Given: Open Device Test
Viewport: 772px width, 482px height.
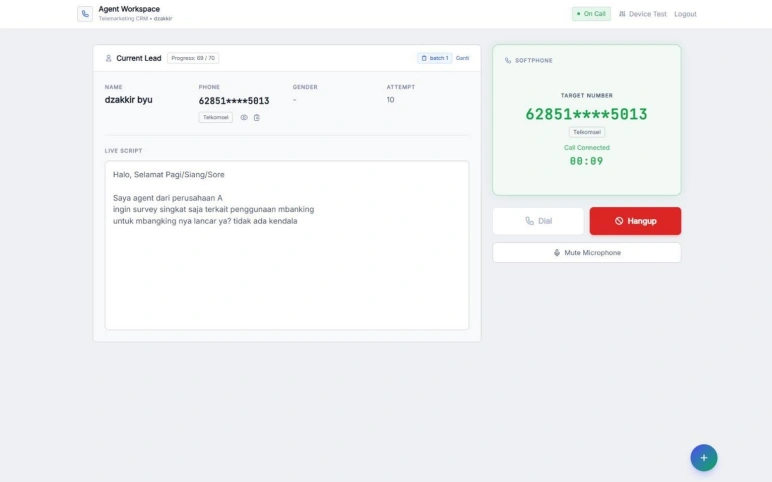Looking at the screenshot, I should click(643, 14).
